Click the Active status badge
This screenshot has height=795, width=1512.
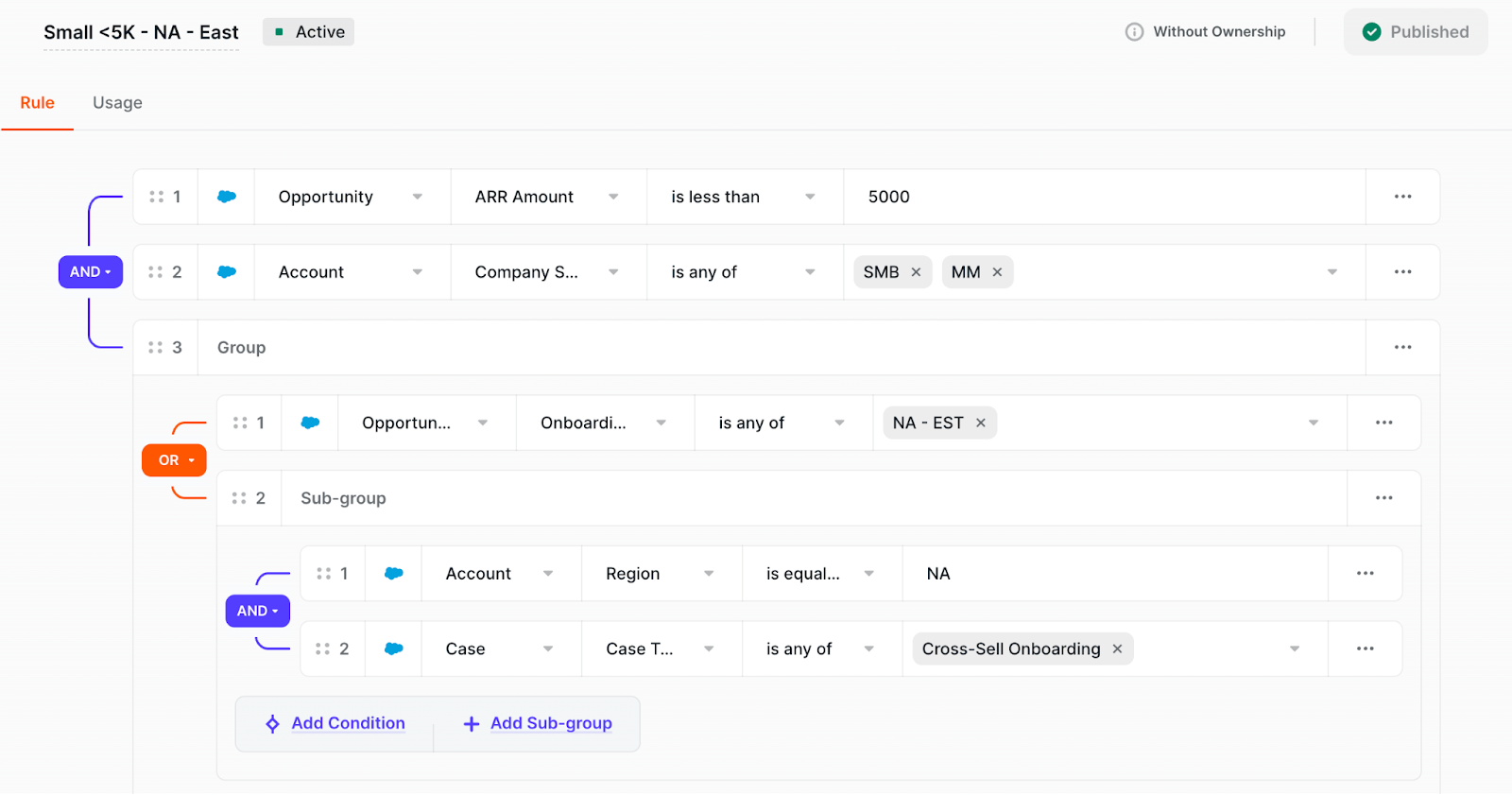point(308,32)
